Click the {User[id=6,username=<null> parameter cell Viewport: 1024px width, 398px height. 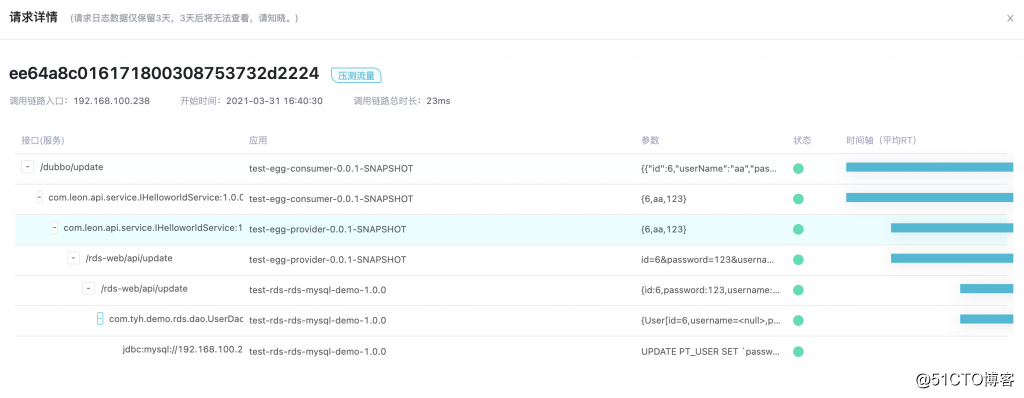coord(711,321)
